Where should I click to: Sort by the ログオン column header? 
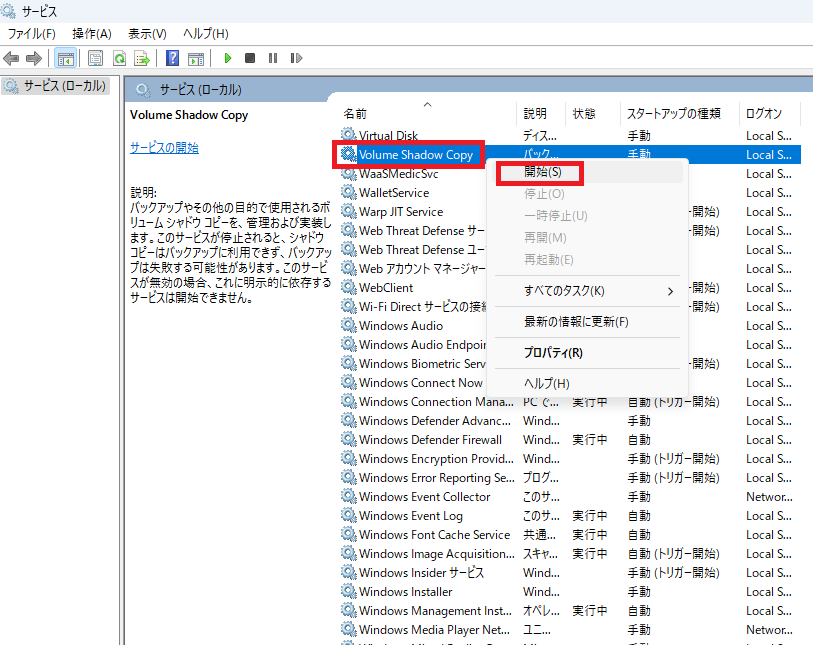764,114
